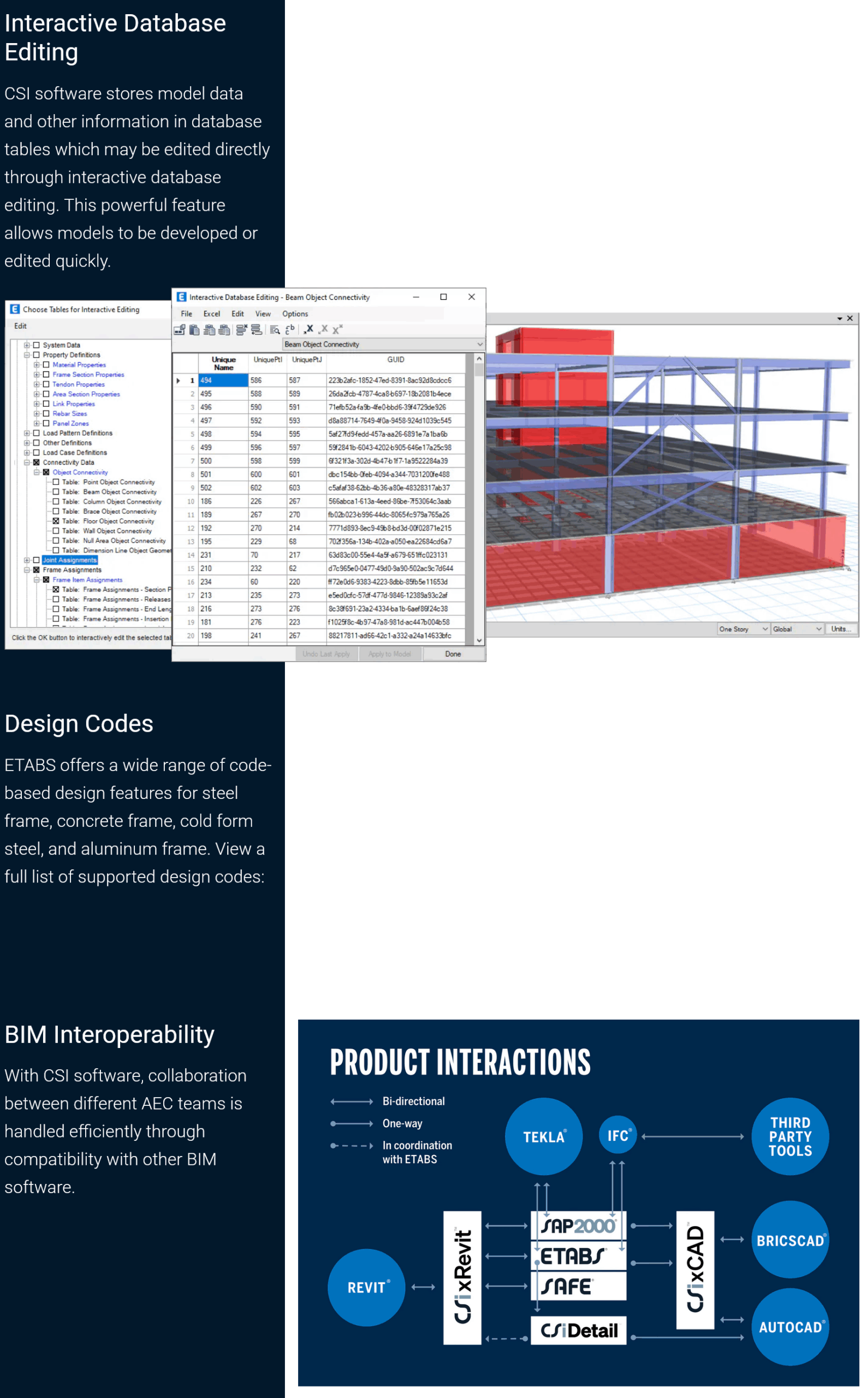
Task: Open the Excel menu
Action: pyautogui.click(x=211, y=314)
